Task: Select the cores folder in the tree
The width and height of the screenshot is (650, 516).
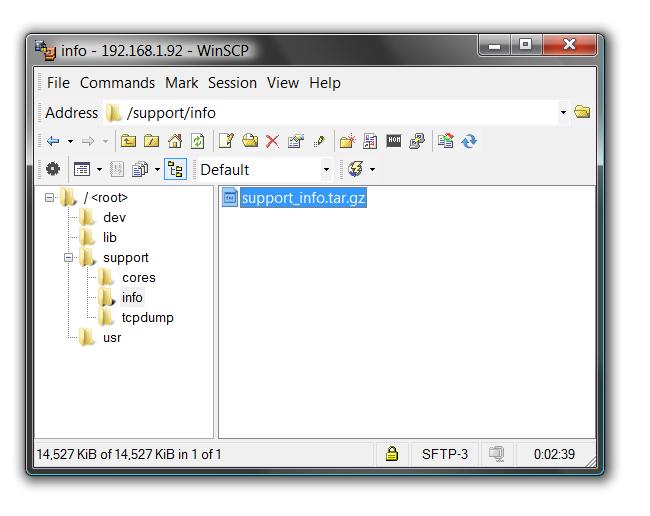Action: coord(138,278)
